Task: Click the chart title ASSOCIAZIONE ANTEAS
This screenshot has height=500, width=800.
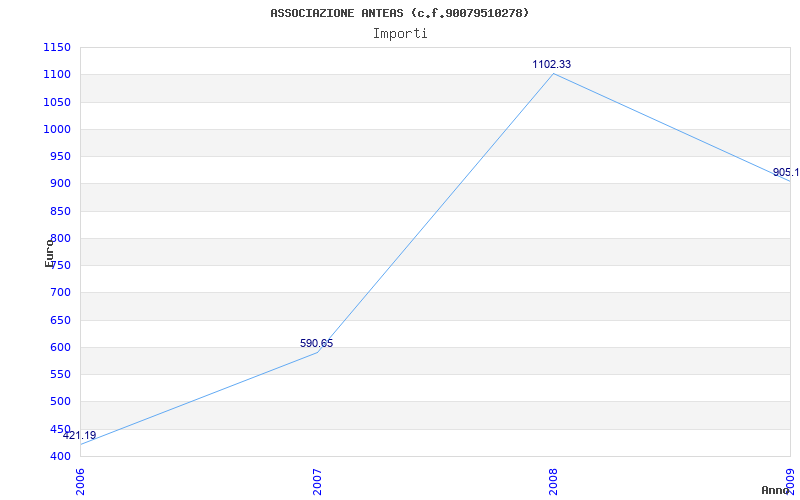Action: [x=399, y=13]
